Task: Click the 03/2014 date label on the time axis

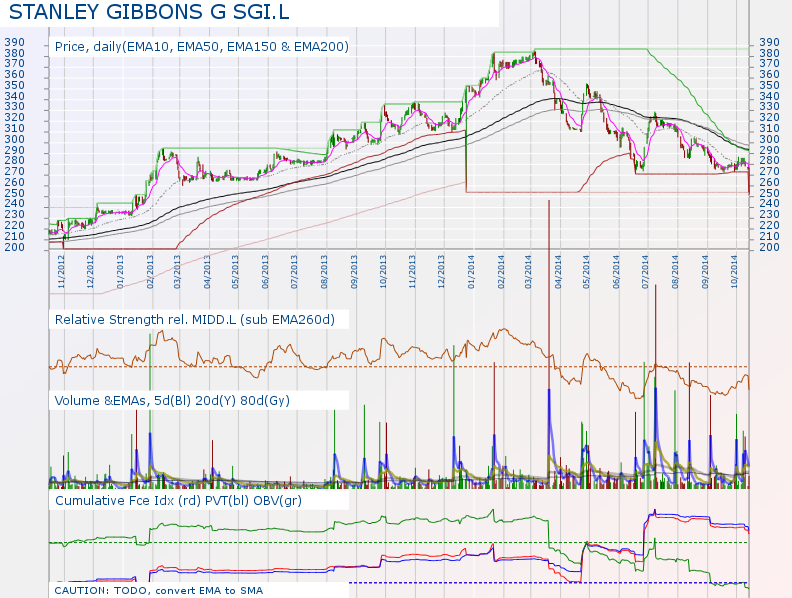Action: [x=528, y=272]
